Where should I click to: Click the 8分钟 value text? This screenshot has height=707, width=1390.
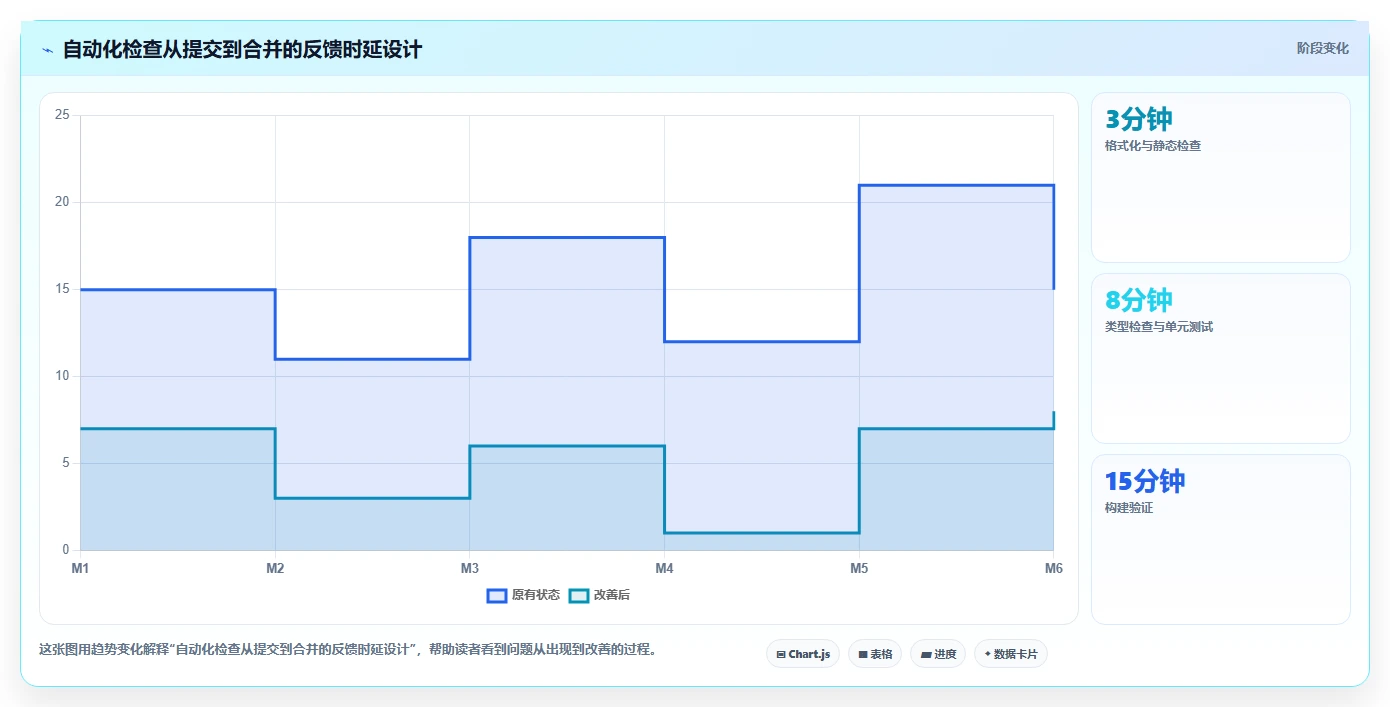pos(1139,300)
